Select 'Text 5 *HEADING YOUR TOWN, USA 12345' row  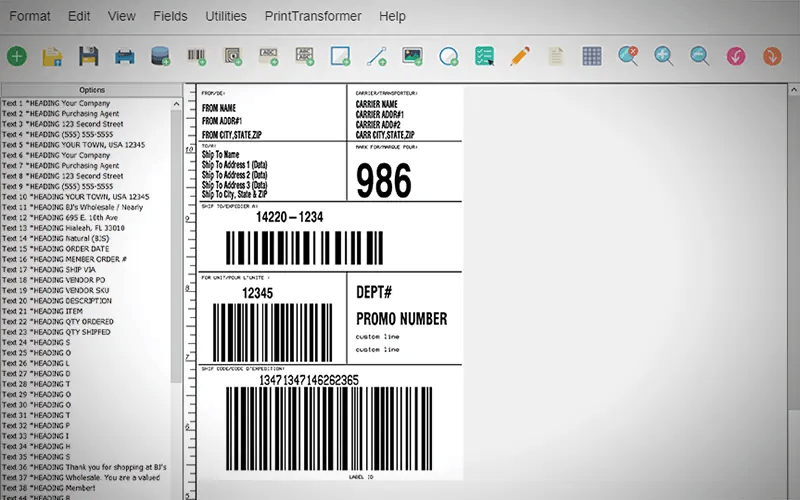pyautogui.click(x=86, y=145)
